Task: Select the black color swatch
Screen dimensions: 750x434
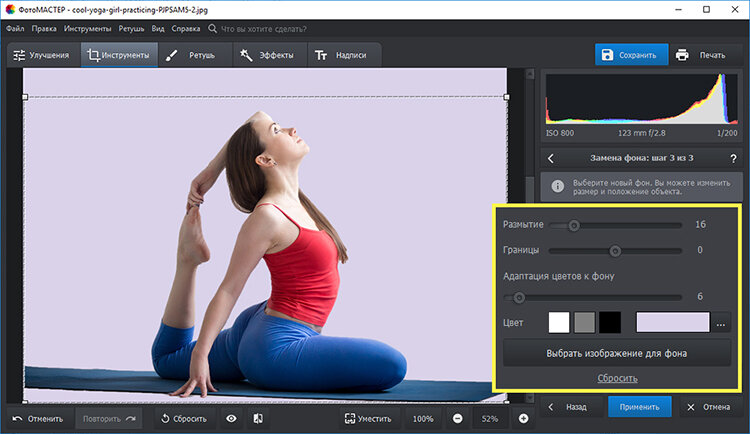Action: [x=610, y=322]
